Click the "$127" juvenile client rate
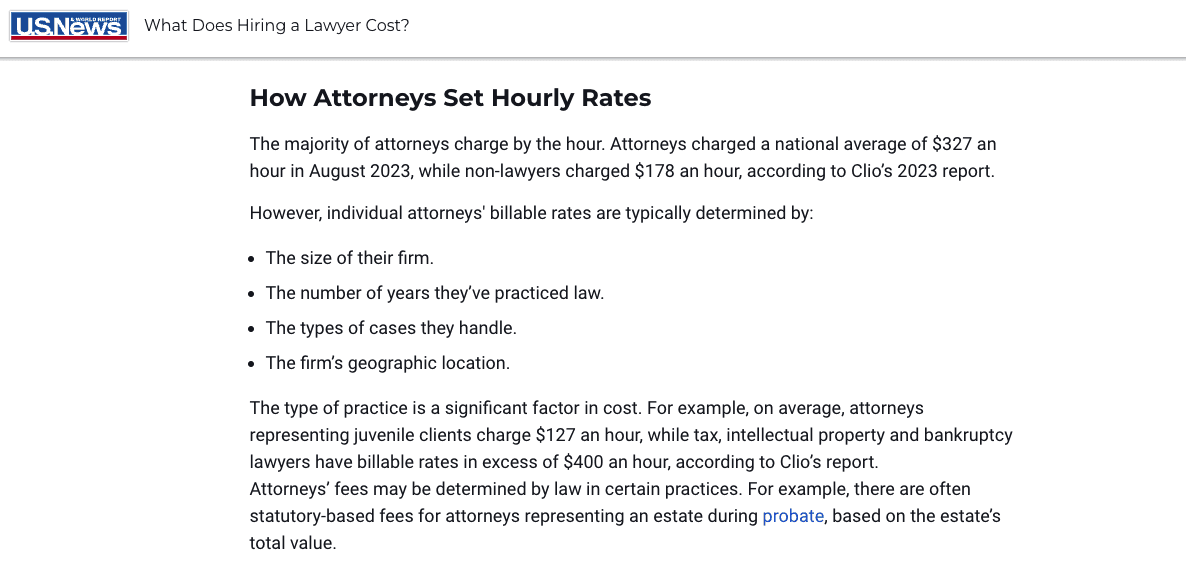The image size is (1186, 568). (555, 435)
